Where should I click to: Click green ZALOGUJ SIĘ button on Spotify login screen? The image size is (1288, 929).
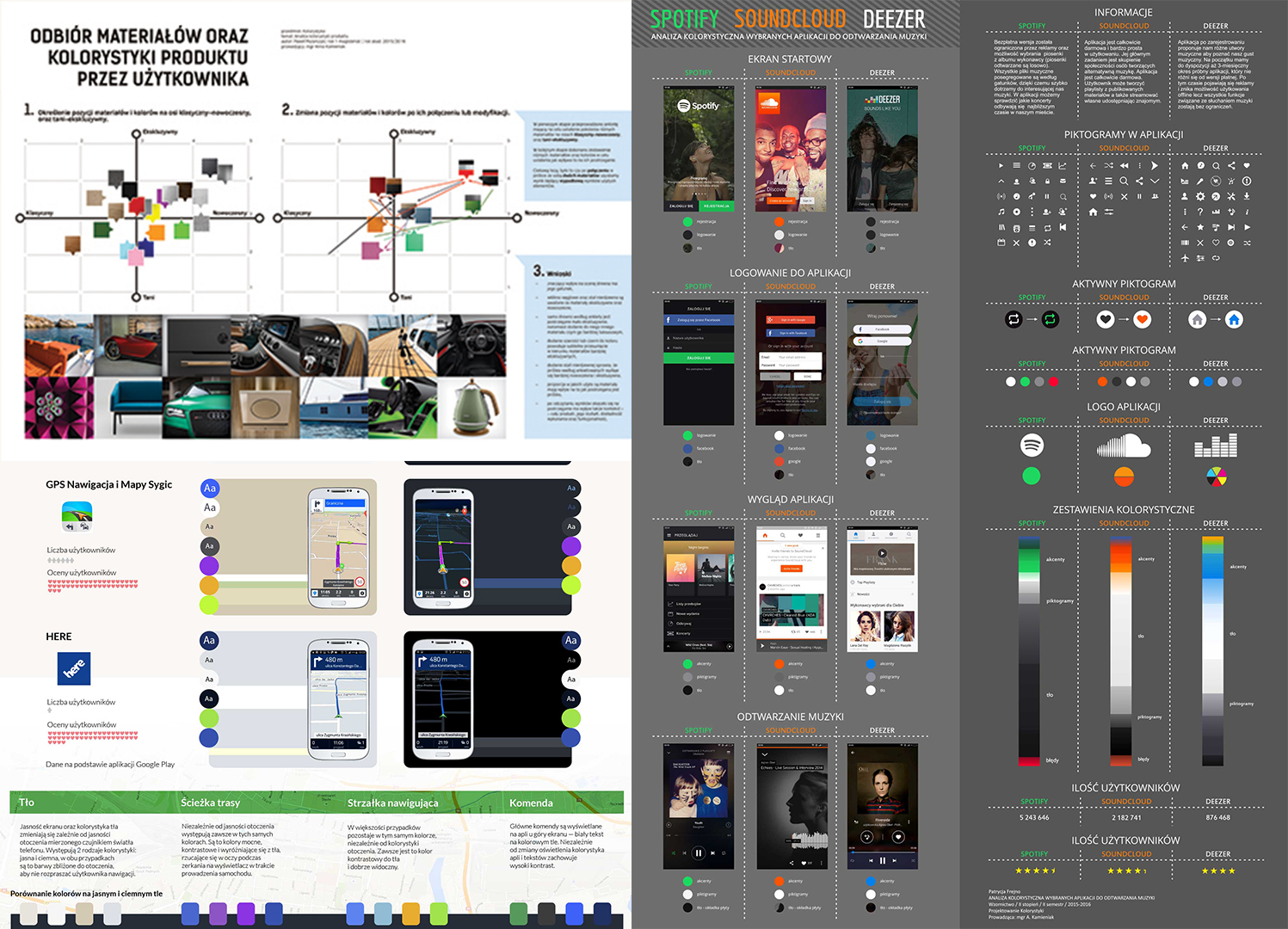[x=699, y=358]
